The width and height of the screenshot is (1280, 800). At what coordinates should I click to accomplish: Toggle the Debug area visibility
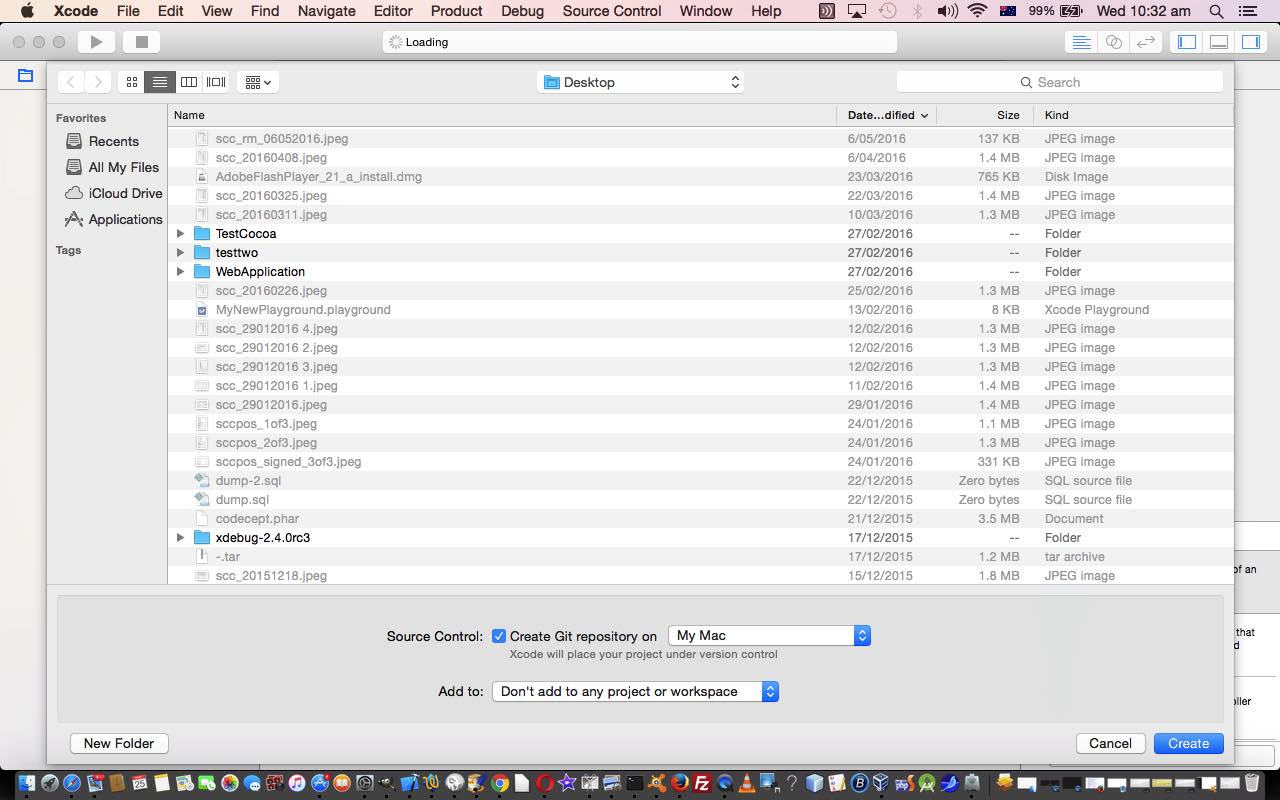tap(1219, 42)
